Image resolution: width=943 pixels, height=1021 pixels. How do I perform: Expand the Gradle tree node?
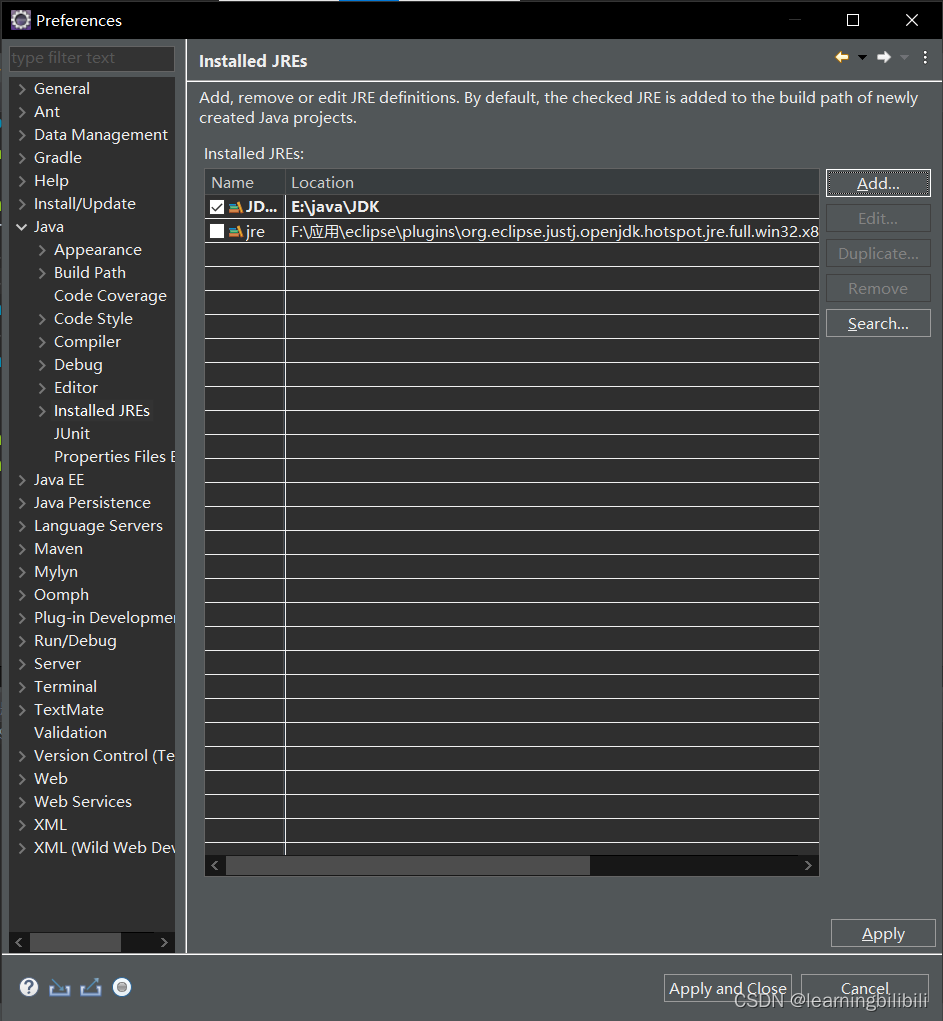[22, 158]
